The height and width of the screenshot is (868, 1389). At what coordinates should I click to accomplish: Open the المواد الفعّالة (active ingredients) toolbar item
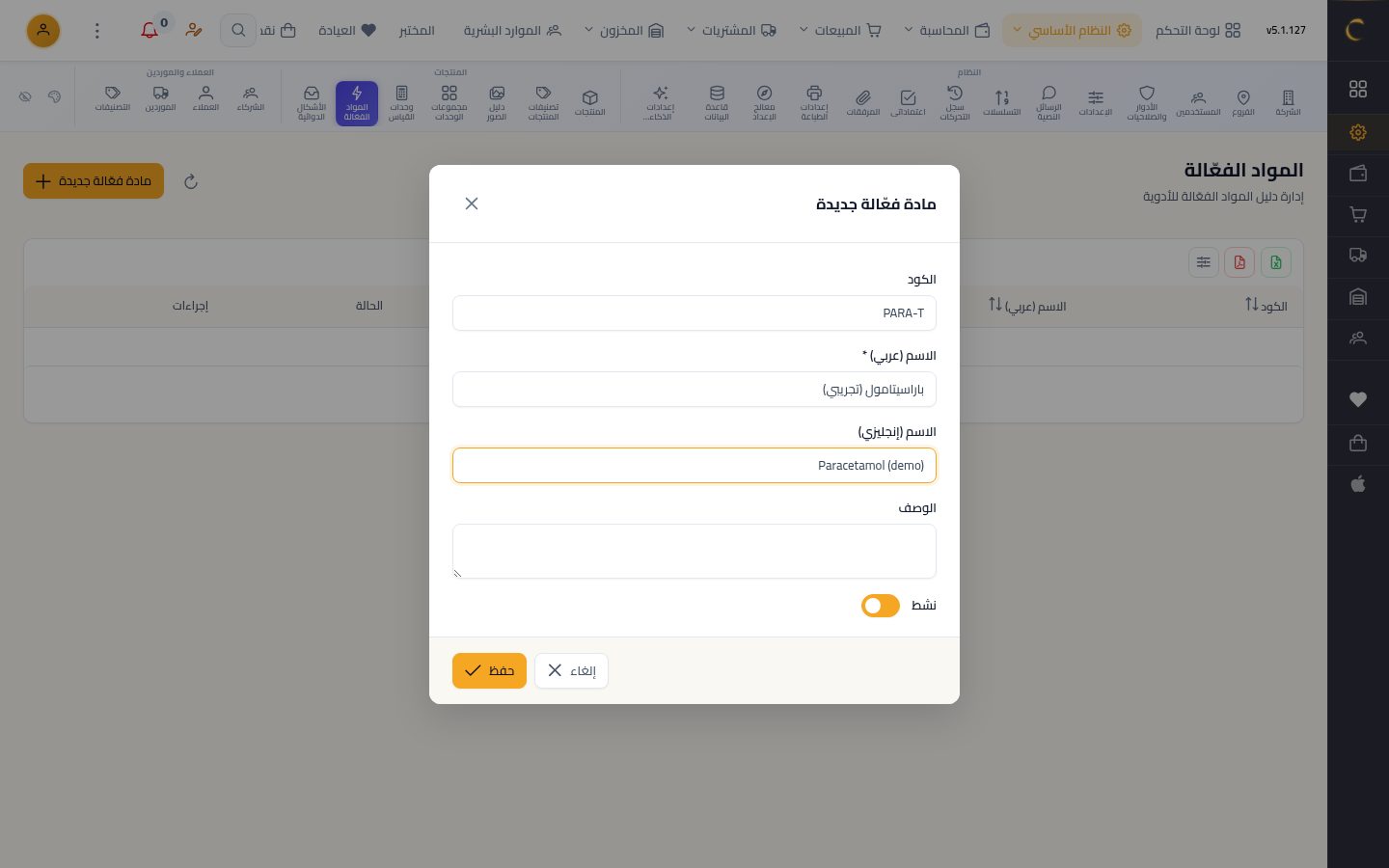pyautogui.click(x=357, y=103)
